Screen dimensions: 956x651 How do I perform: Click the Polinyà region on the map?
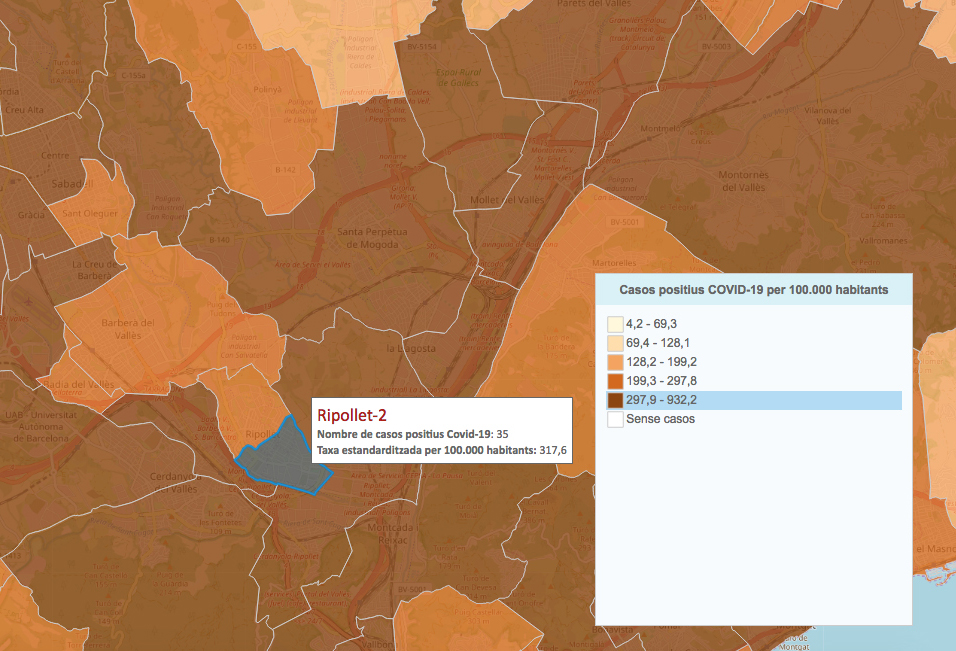point(267,89)
